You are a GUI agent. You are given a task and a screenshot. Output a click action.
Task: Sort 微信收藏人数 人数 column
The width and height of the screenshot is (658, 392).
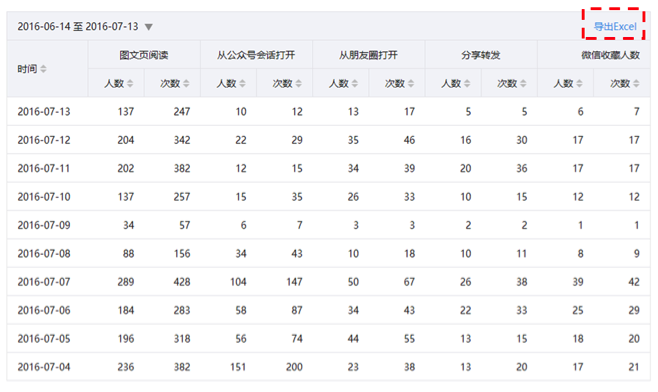(580, 84)
